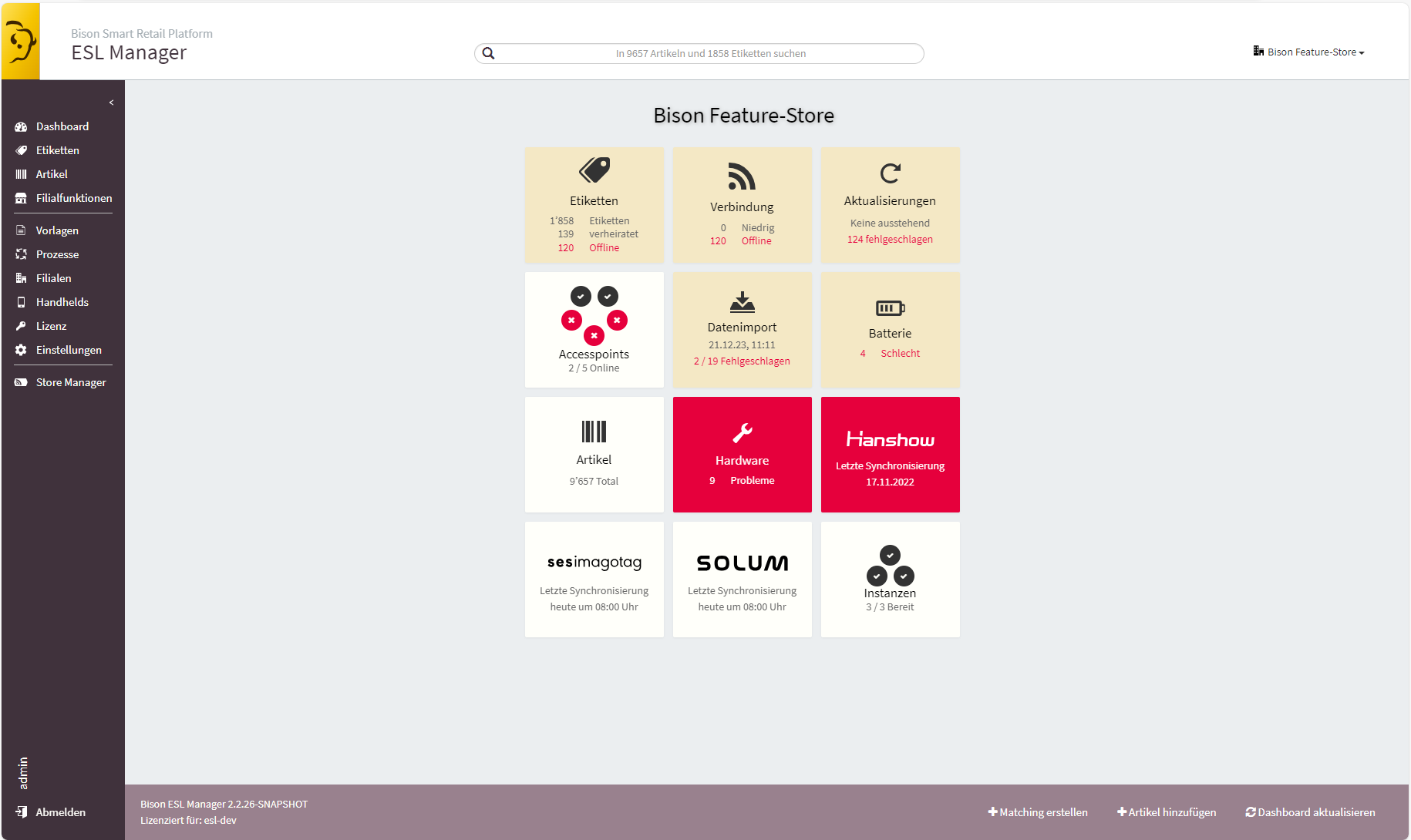This screenshot has height=840, width=1411.
Task: Click the Etiketten tag icon tile
Action: [x=594, y=205]
